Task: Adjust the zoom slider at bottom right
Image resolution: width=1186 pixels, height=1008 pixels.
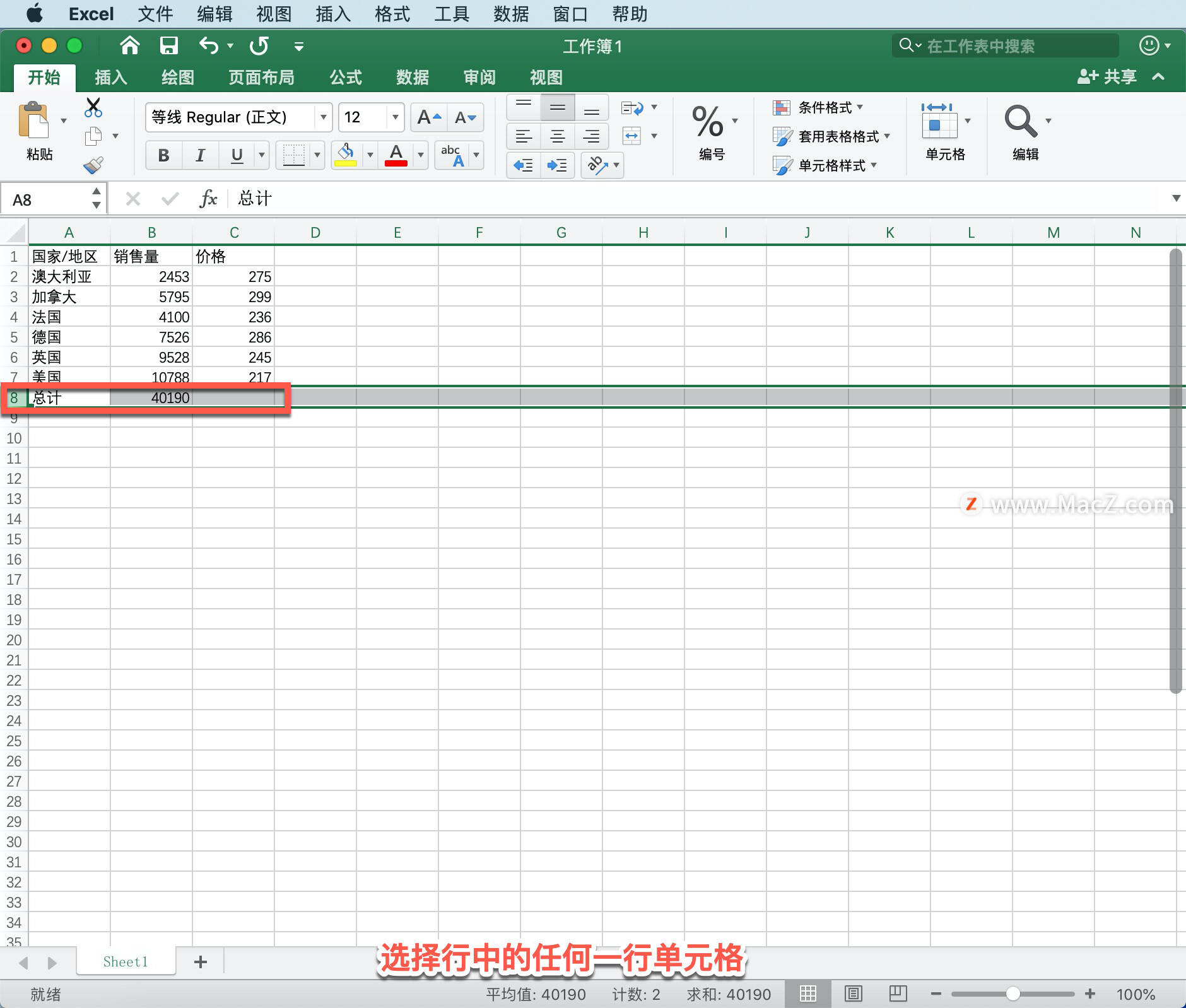Action: [1014, 993]
